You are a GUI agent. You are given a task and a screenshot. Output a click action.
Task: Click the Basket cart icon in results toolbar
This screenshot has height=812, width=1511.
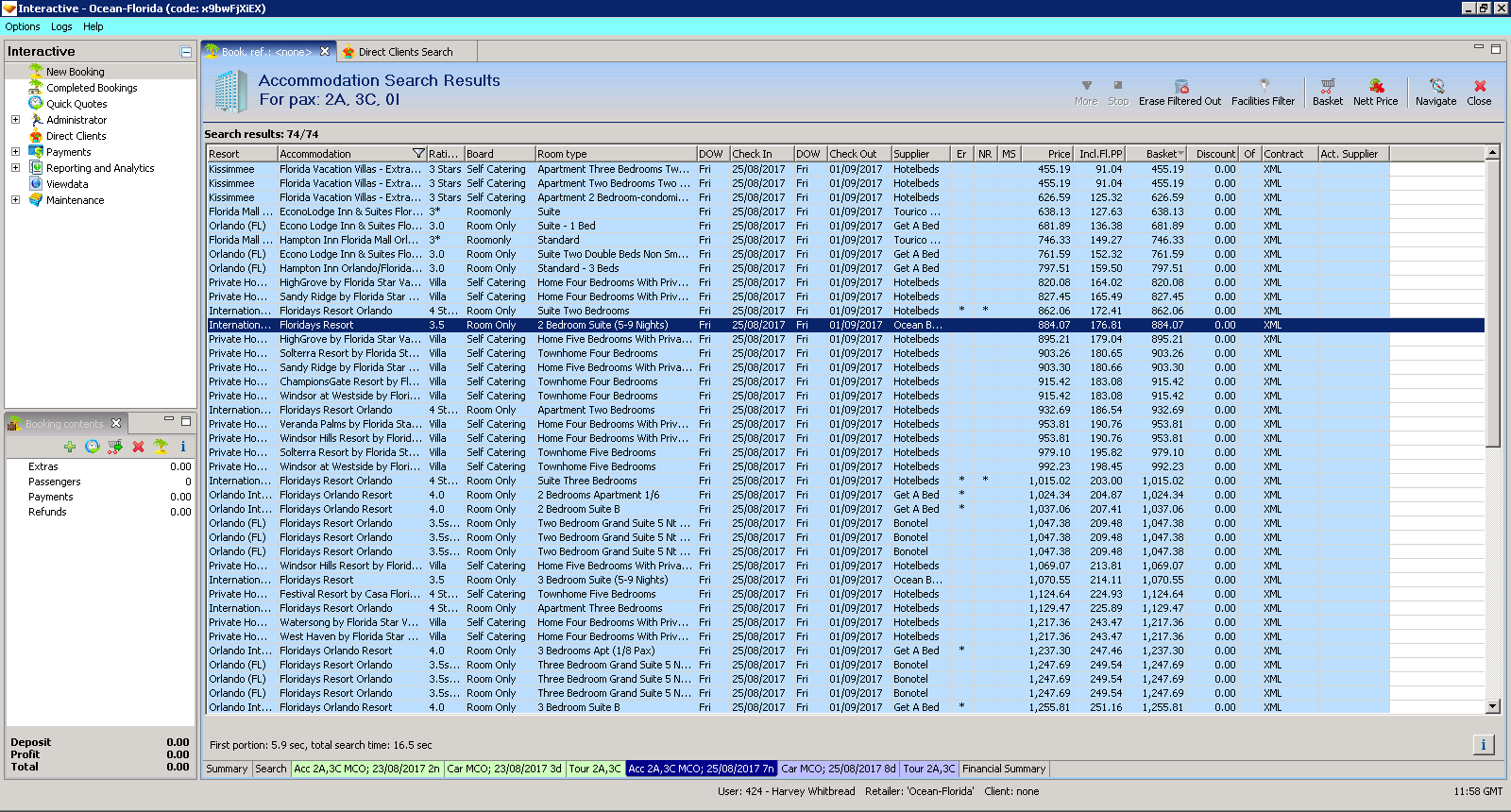1327,86
